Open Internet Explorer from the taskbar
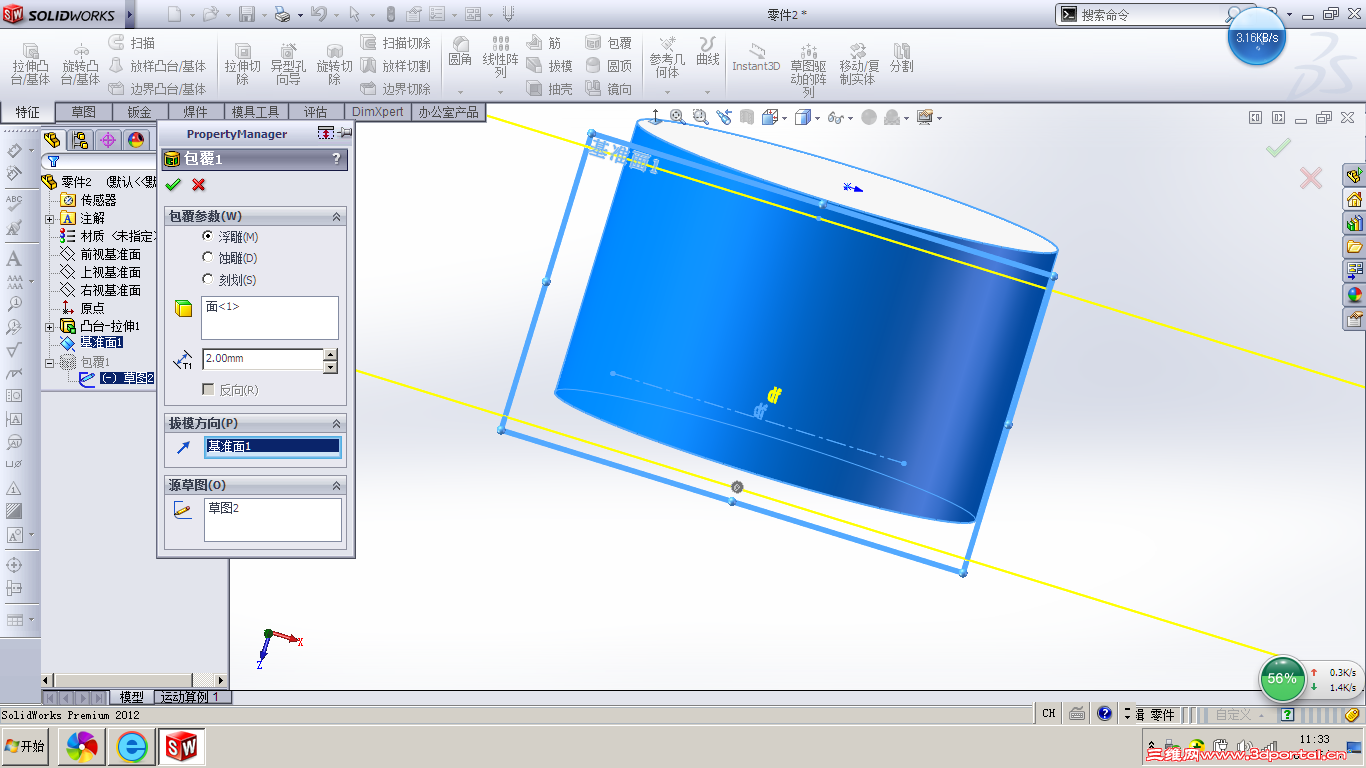The width and height of the screenshot is (1366, 768). 132,746
